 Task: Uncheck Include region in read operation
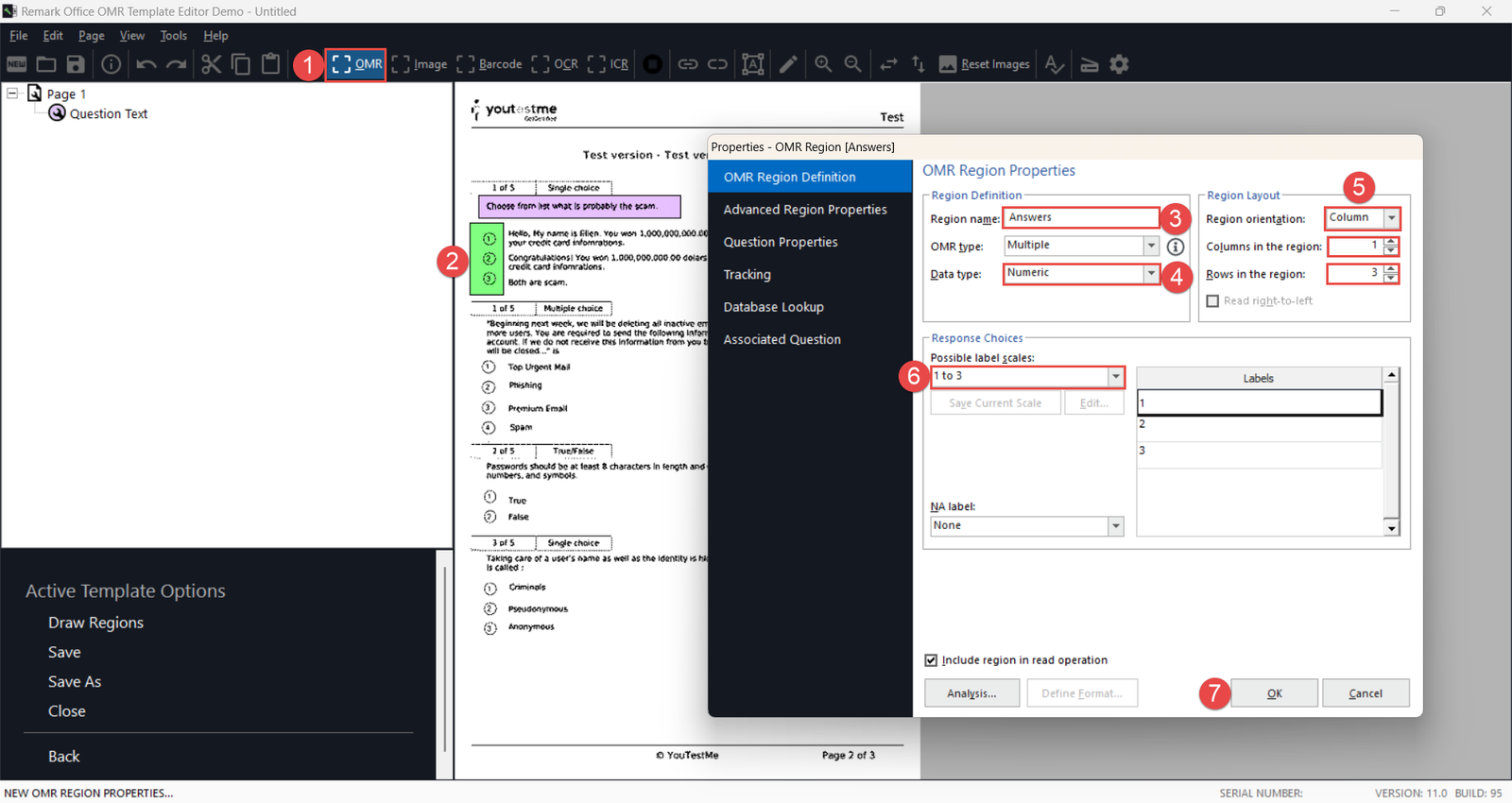coord(931,660)
